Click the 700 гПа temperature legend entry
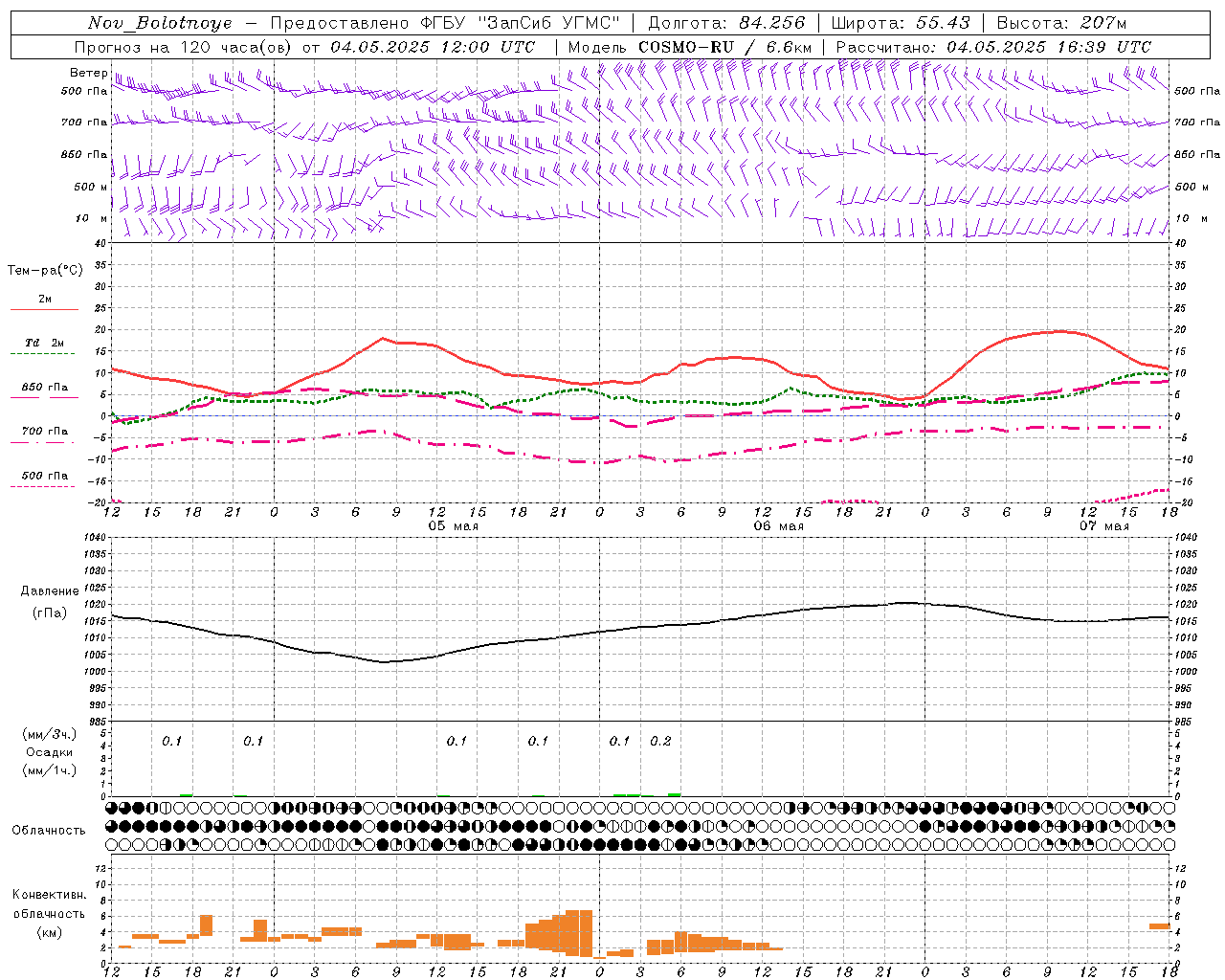Viewport: 1225px width, 980px height. [x=45, y=432]
